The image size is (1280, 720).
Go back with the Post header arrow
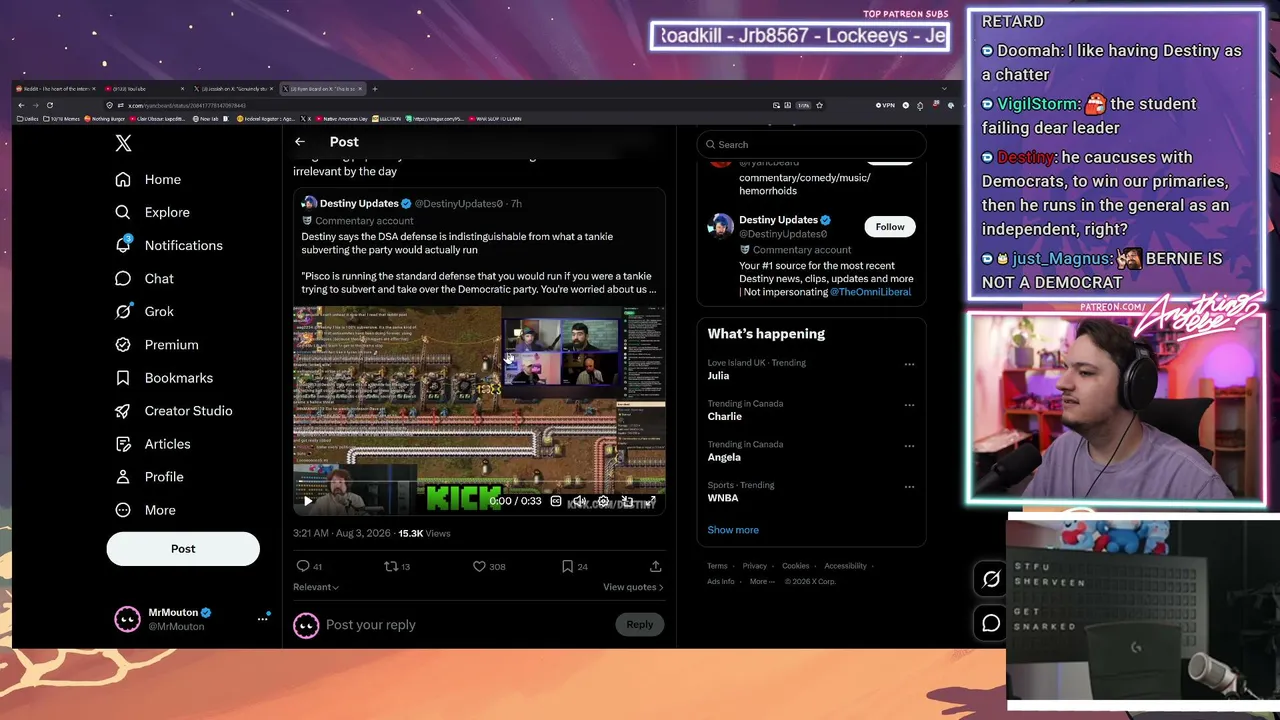(300, 142)
